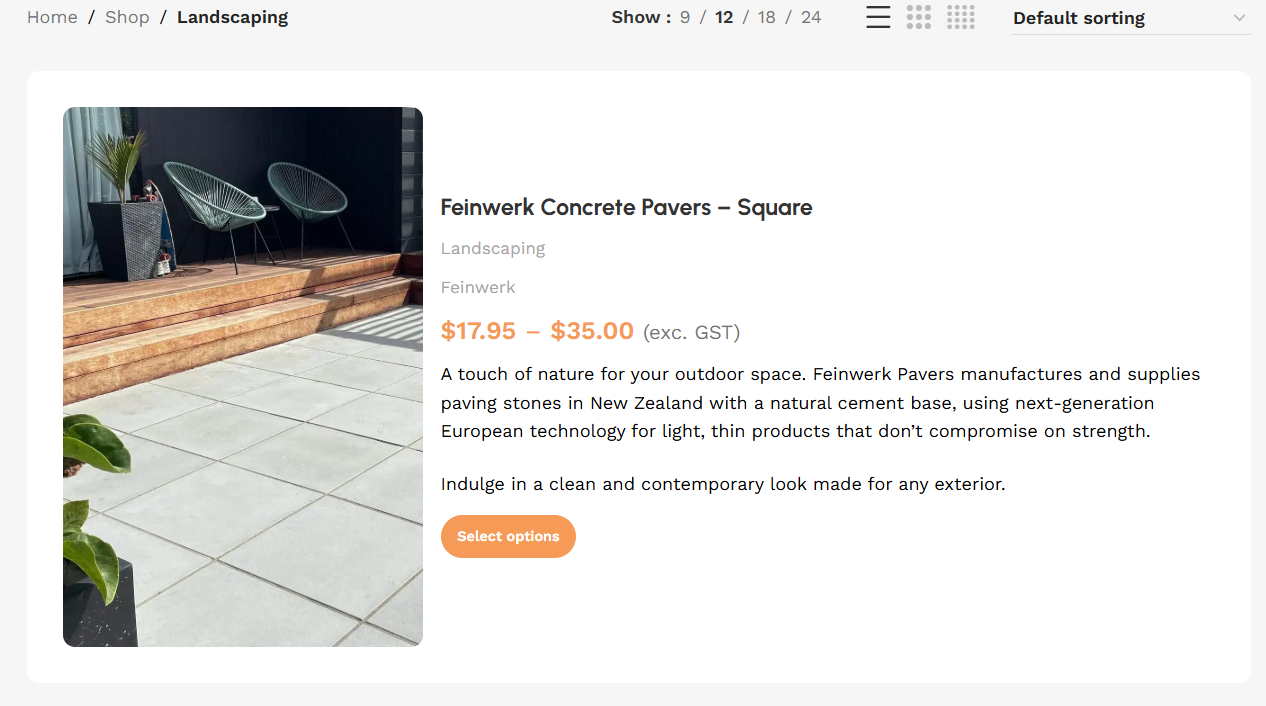1266x706 pixels.
Task: Open the Feinwerk brand link
Action: [478, 287]
